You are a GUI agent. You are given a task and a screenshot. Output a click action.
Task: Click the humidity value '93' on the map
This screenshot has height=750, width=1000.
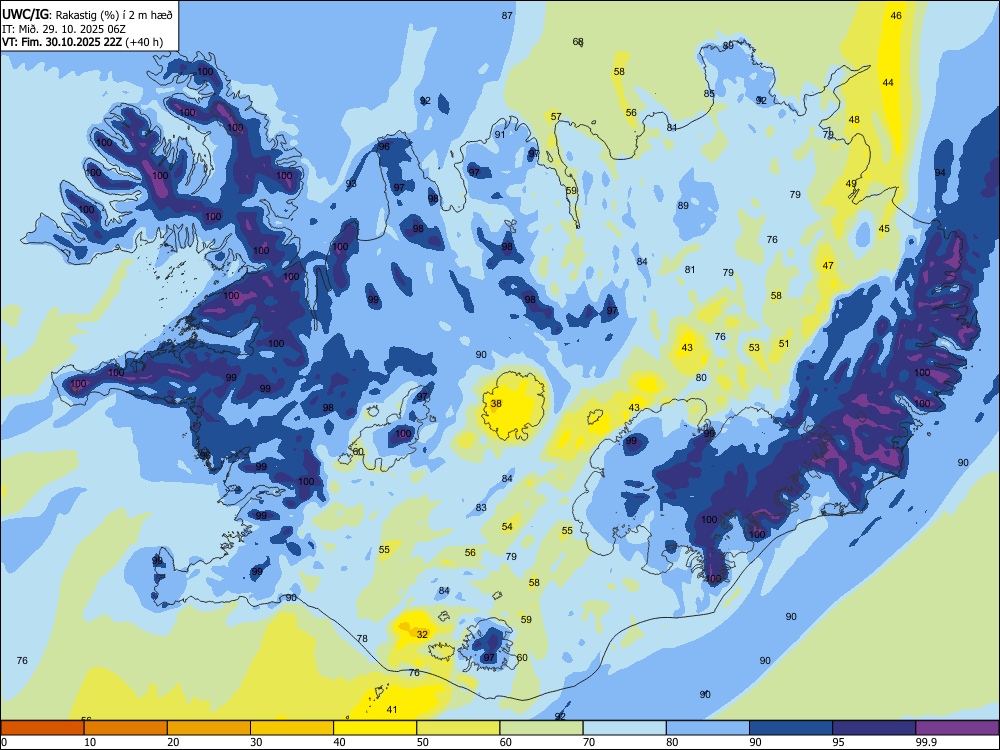tap(351, 184)
